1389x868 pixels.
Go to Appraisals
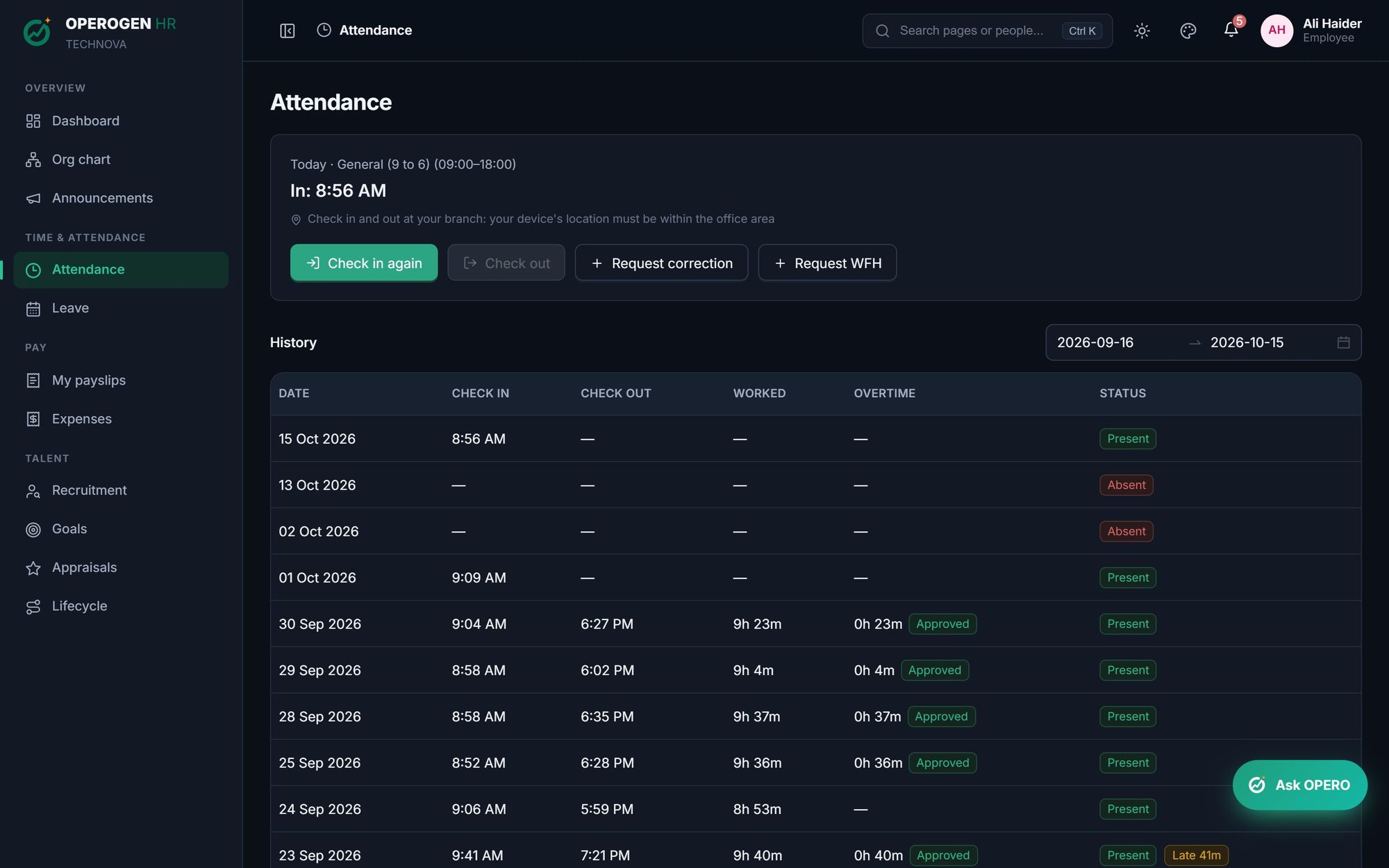click(x=121, y=568)
